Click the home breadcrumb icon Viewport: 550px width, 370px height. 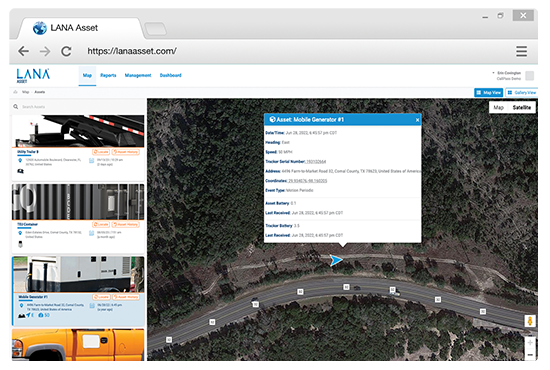click(15, 92)
